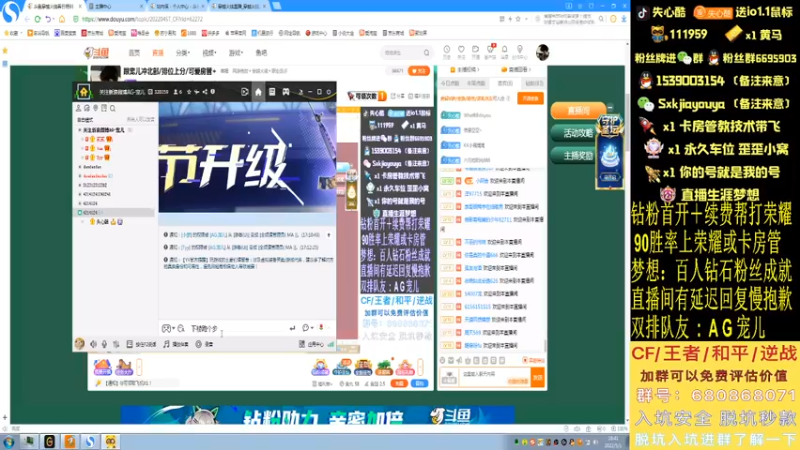Open the black G taskbar app

(x=49, y=441)
